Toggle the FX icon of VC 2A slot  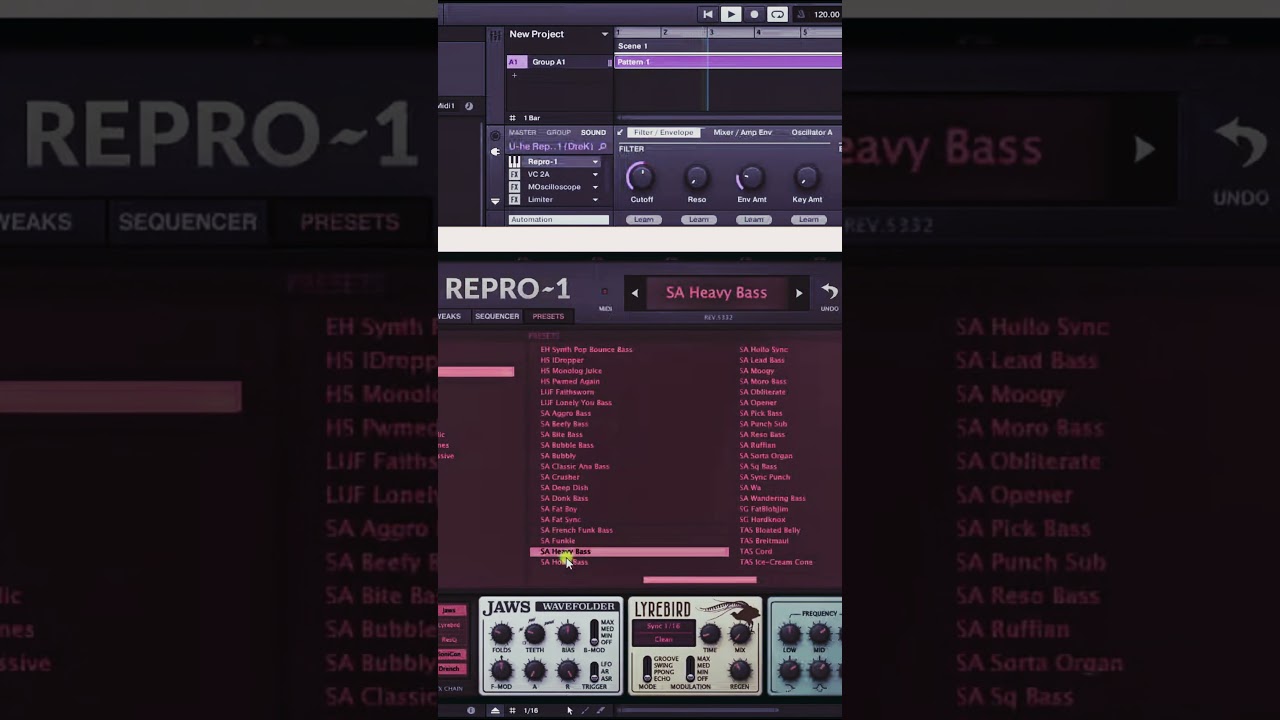(515, 174)
